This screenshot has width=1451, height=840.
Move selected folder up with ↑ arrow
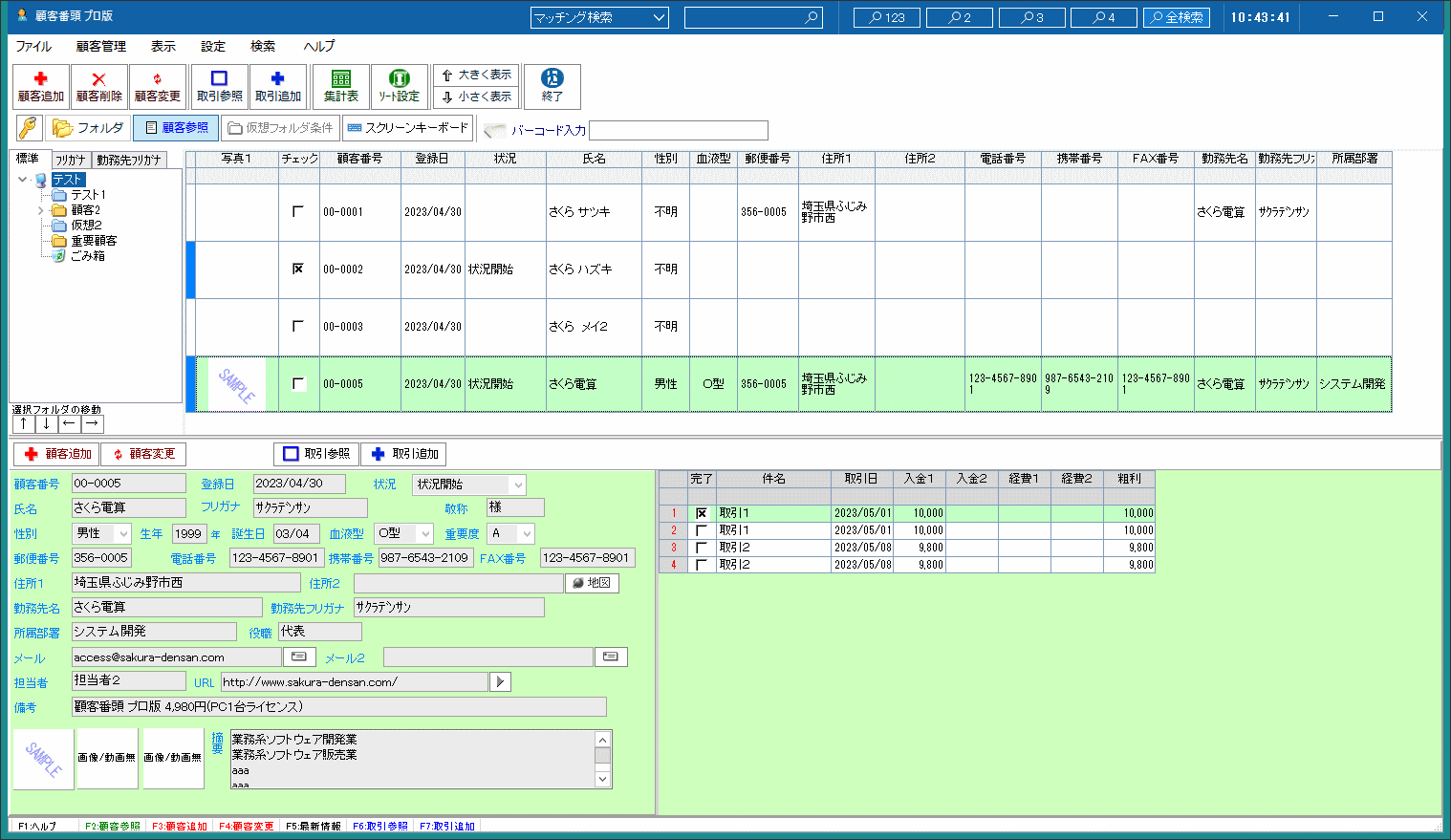tap(23, 423)
